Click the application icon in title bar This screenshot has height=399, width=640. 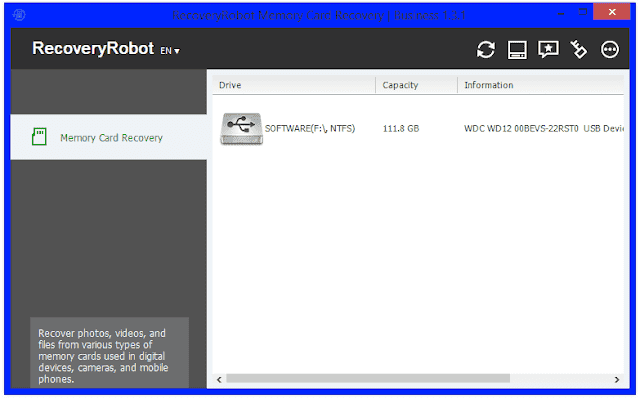click(x=19, y=15)
